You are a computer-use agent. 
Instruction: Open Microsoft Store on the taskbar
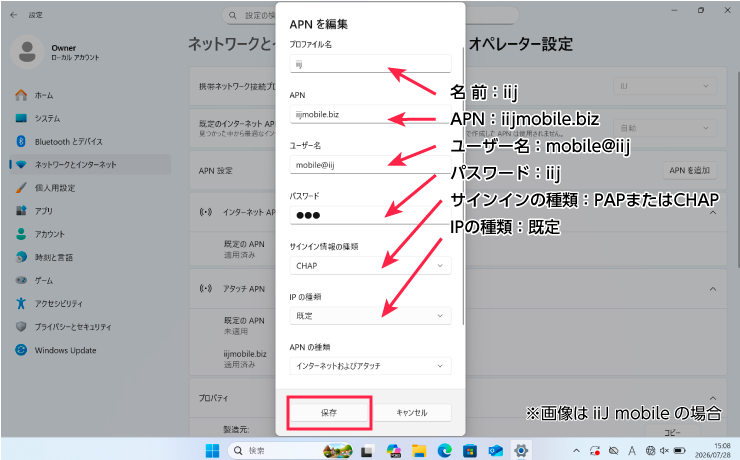pyautogui.click(x=470, y=451)
